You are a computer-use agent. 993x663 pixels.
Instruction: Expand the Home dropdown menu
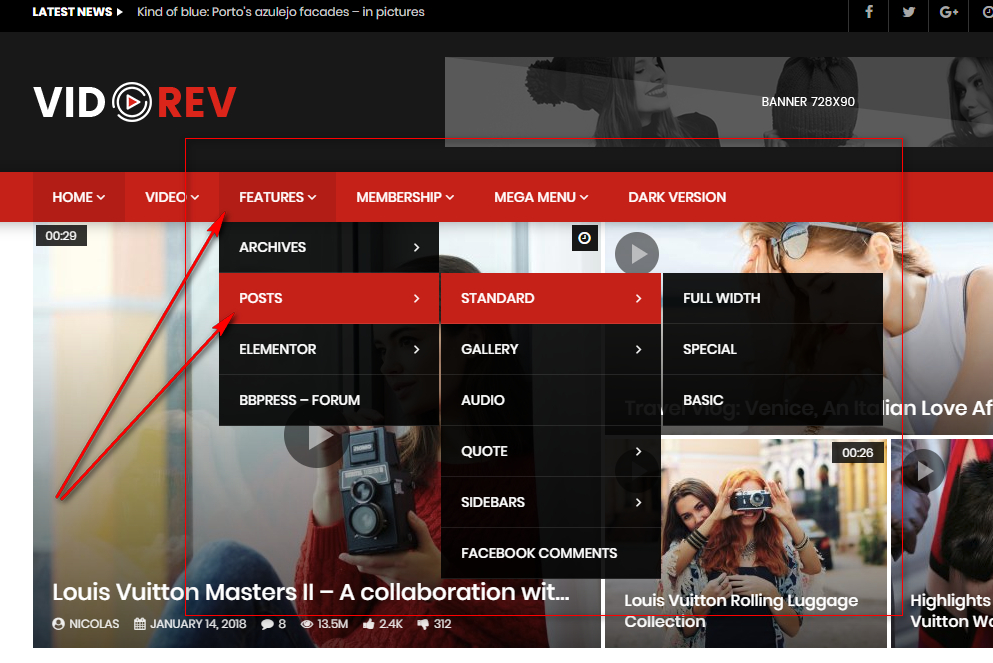pyautogui.click(x=78, y=197)
